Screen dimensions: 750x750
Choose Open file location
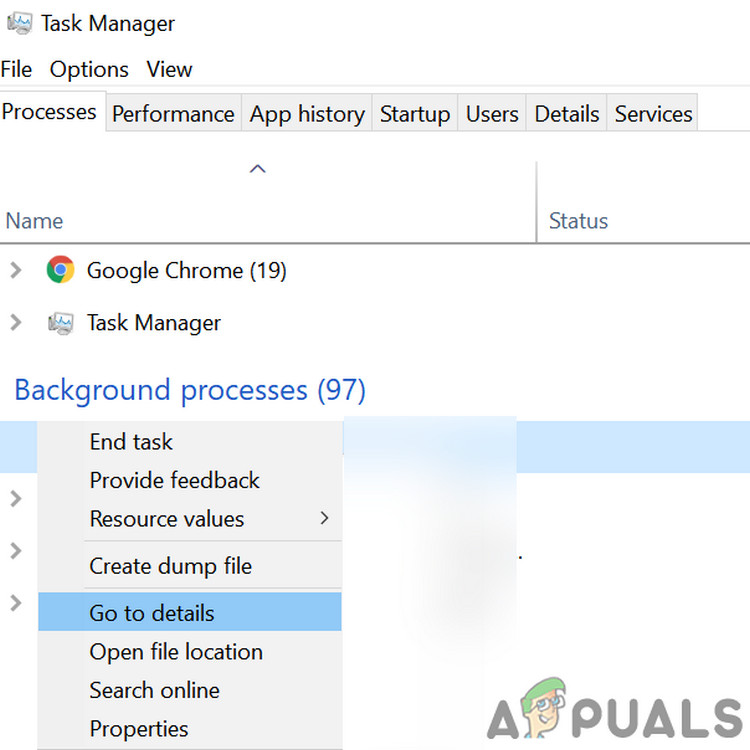[x=176, y=652]
